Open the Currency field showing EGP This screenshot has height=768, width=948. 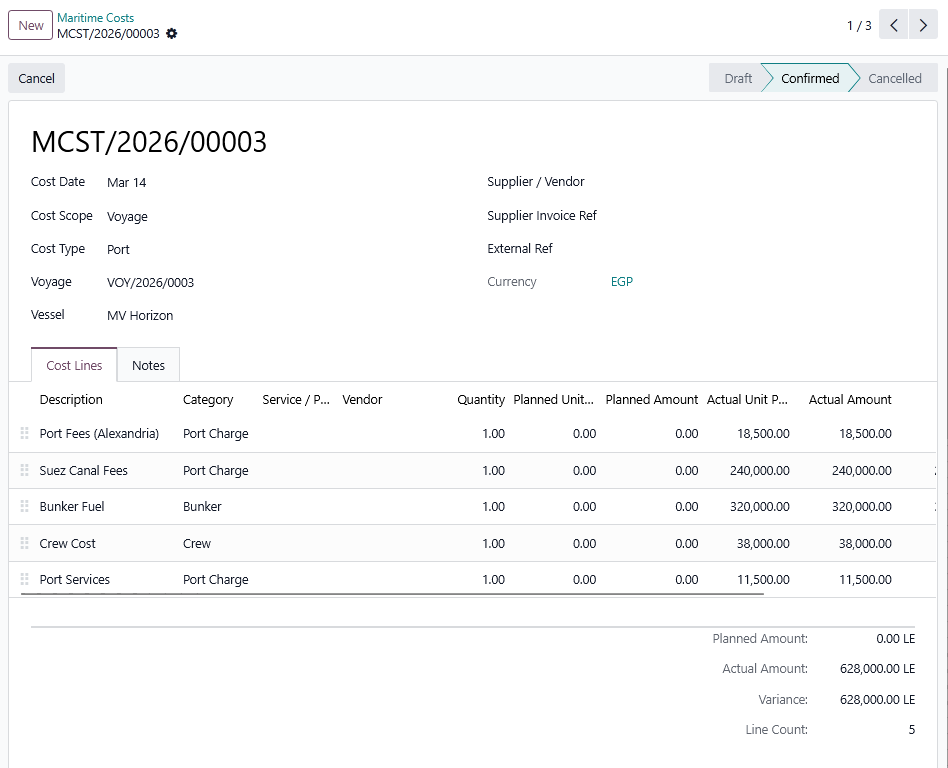pyautogui.click(x=622, y=282)
